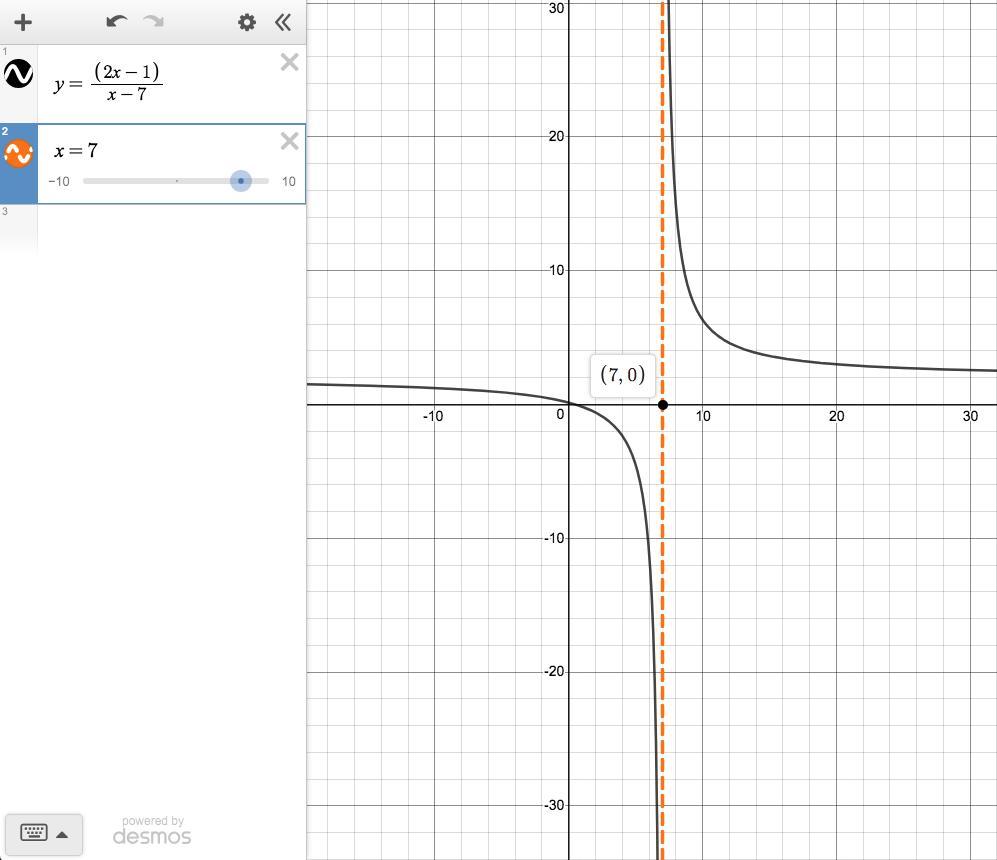The image size is (997, 860).
Task: Collapse the expression list panel
Action: point(283,23)
